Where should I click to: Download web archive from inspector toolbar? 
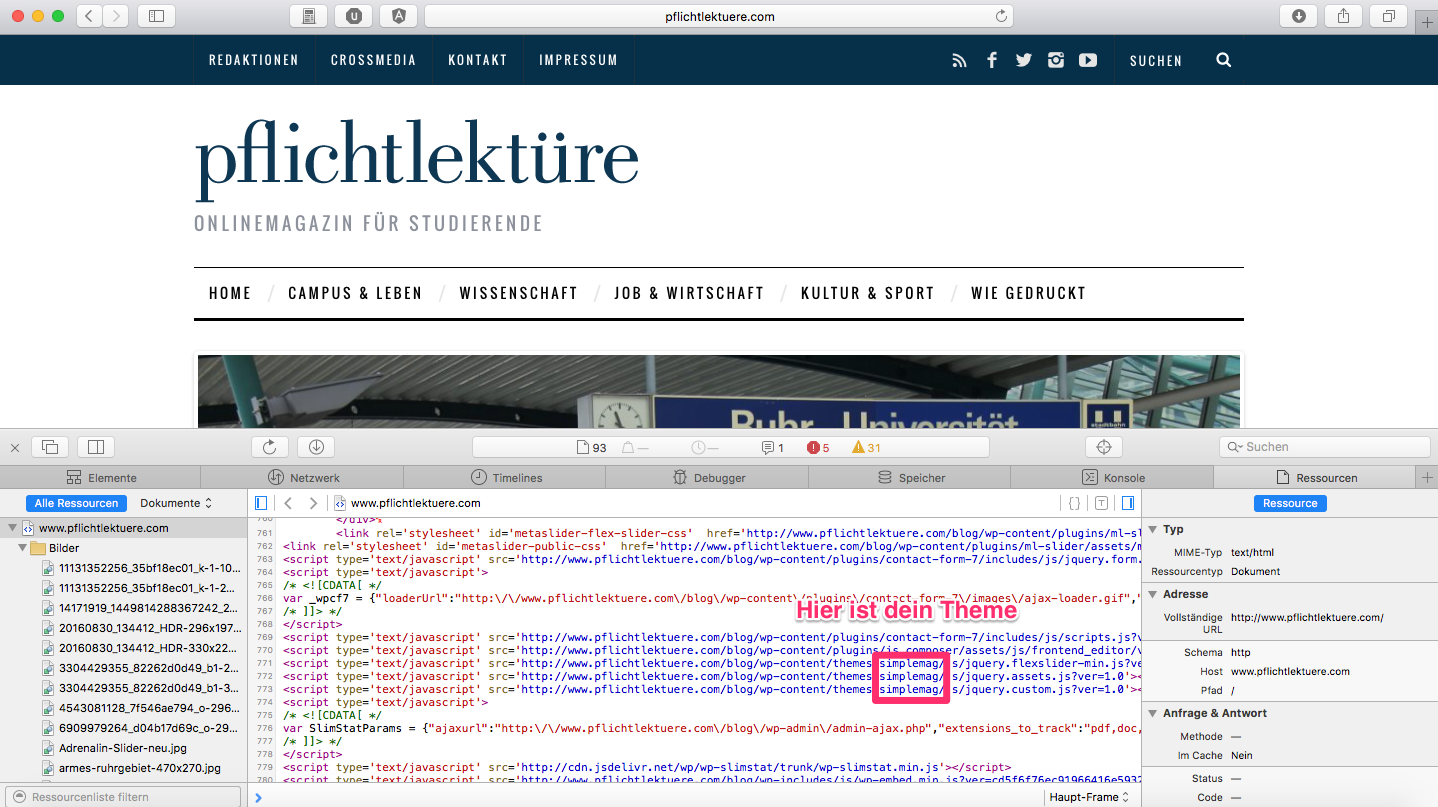click(x=316, y=447)
